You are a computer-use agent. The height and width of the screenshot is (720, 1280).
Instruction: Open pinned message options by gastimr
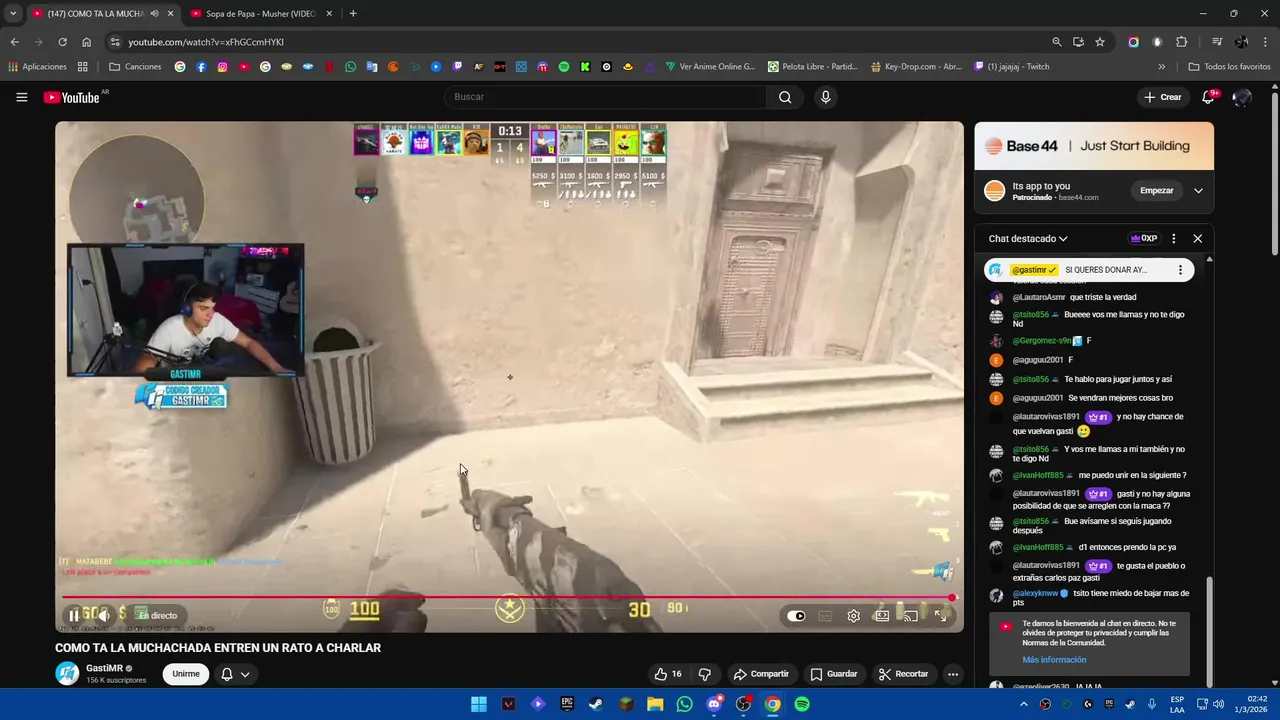click(x=1180, y=270)
